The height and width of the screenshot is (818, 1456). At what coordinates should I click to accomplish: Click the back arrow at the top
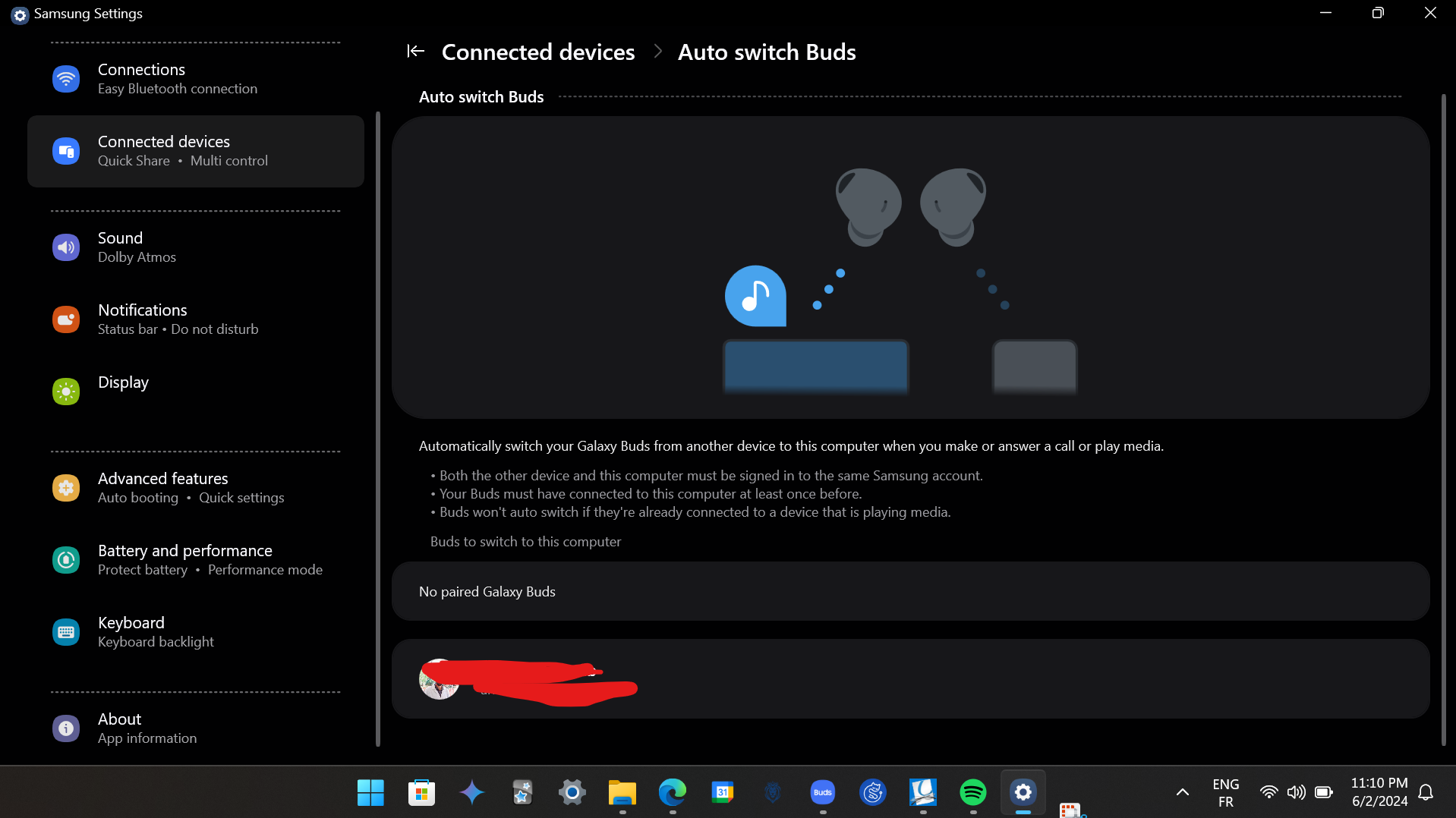[415, 51]
